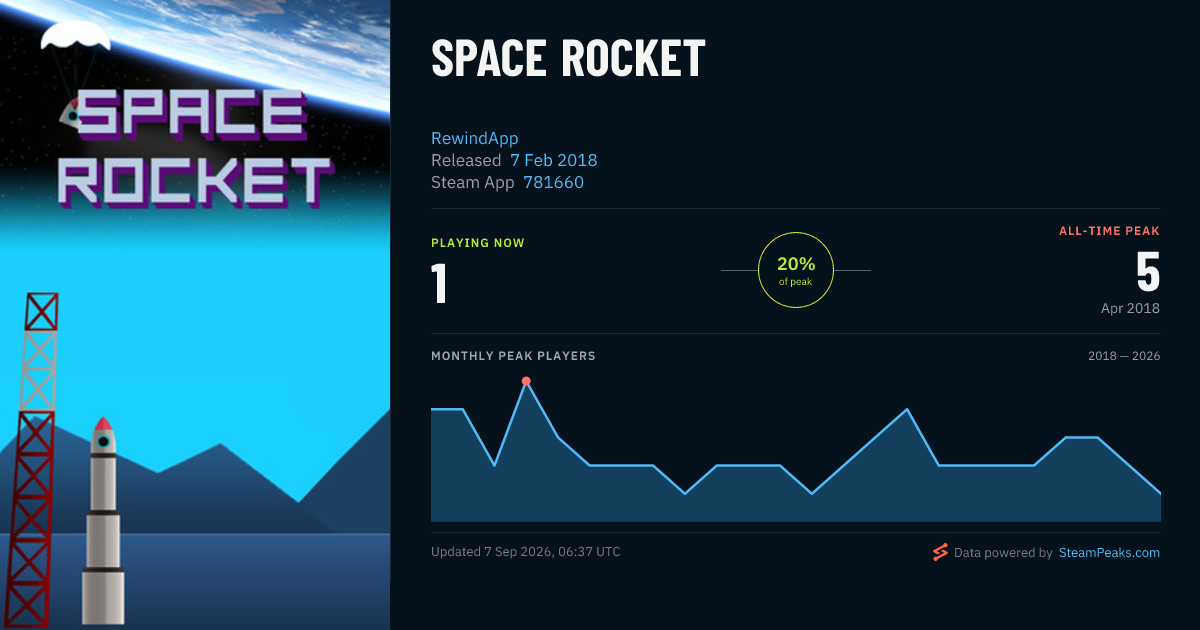Click the All-Time Peak value 5

(x=1148, y=271)
